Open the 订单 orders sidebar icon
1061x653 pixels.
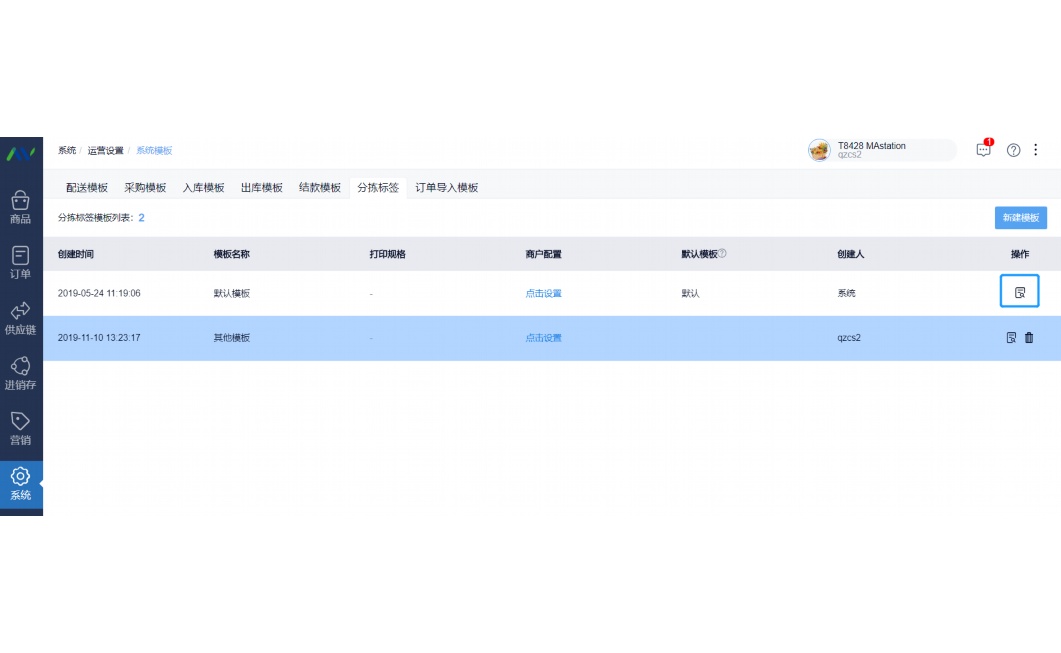coord(20,263)
